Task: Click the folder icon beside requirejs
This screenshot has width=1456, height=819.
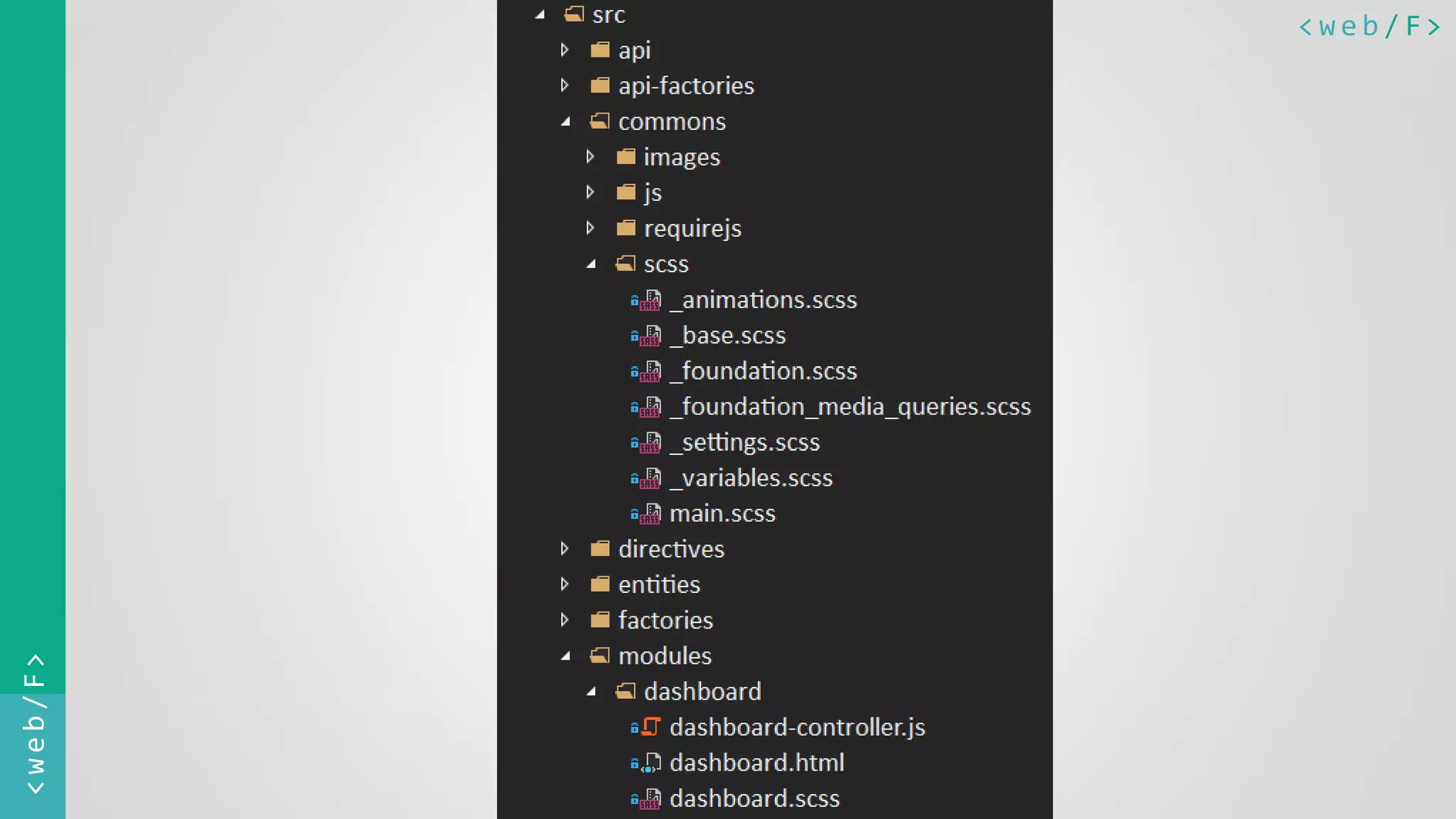Action: point(626,228)
